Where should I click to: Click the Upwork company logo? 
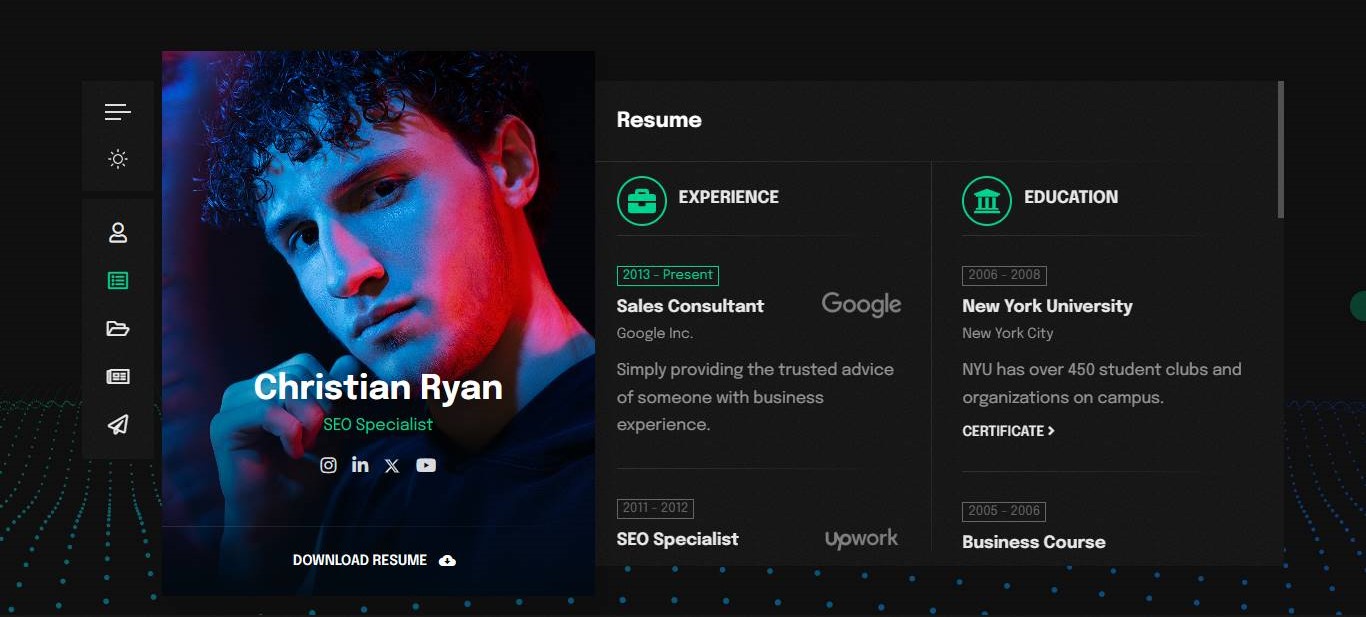[x=861, y=539]
